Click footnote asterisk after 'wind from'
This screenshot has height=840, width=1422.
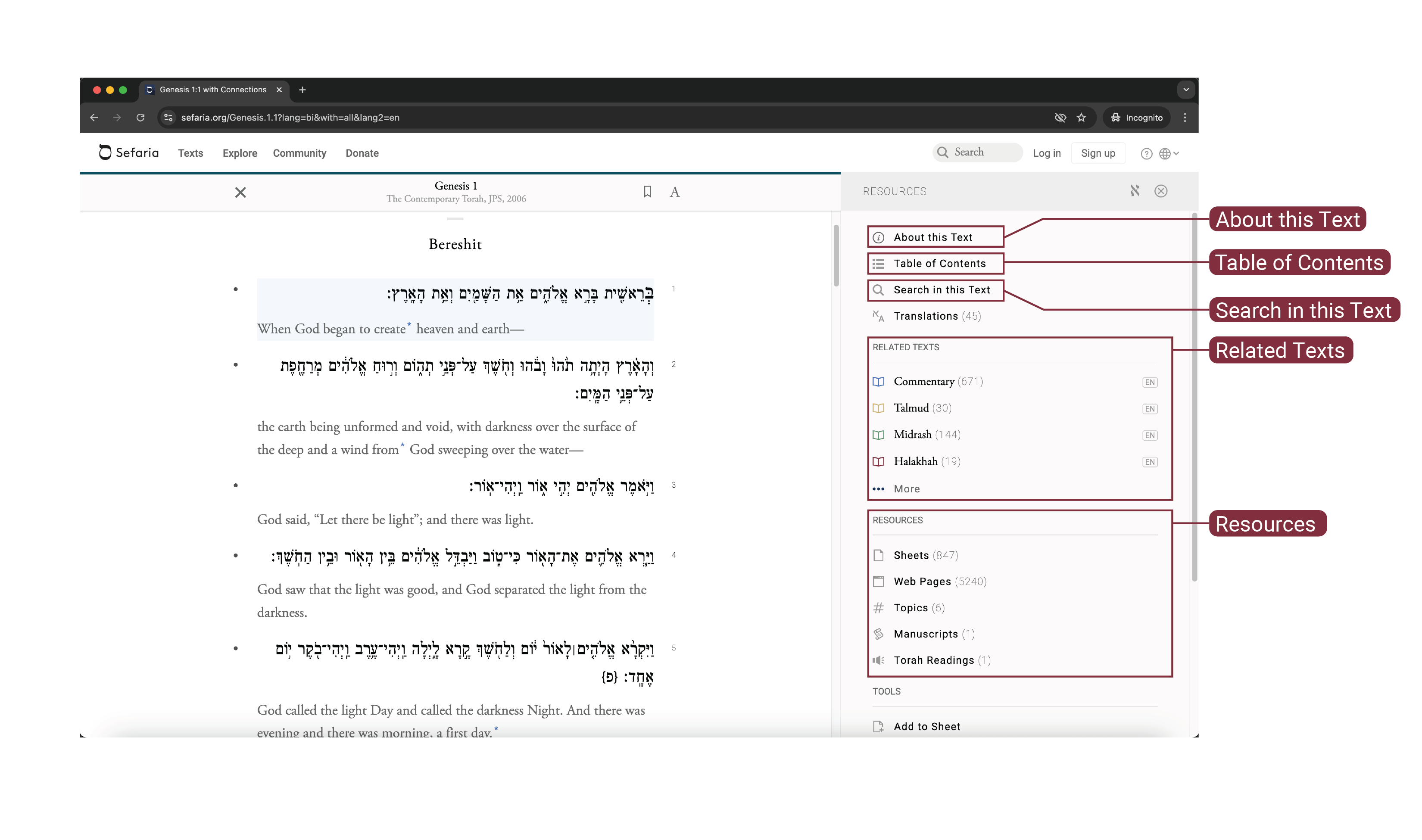point(402,445)
